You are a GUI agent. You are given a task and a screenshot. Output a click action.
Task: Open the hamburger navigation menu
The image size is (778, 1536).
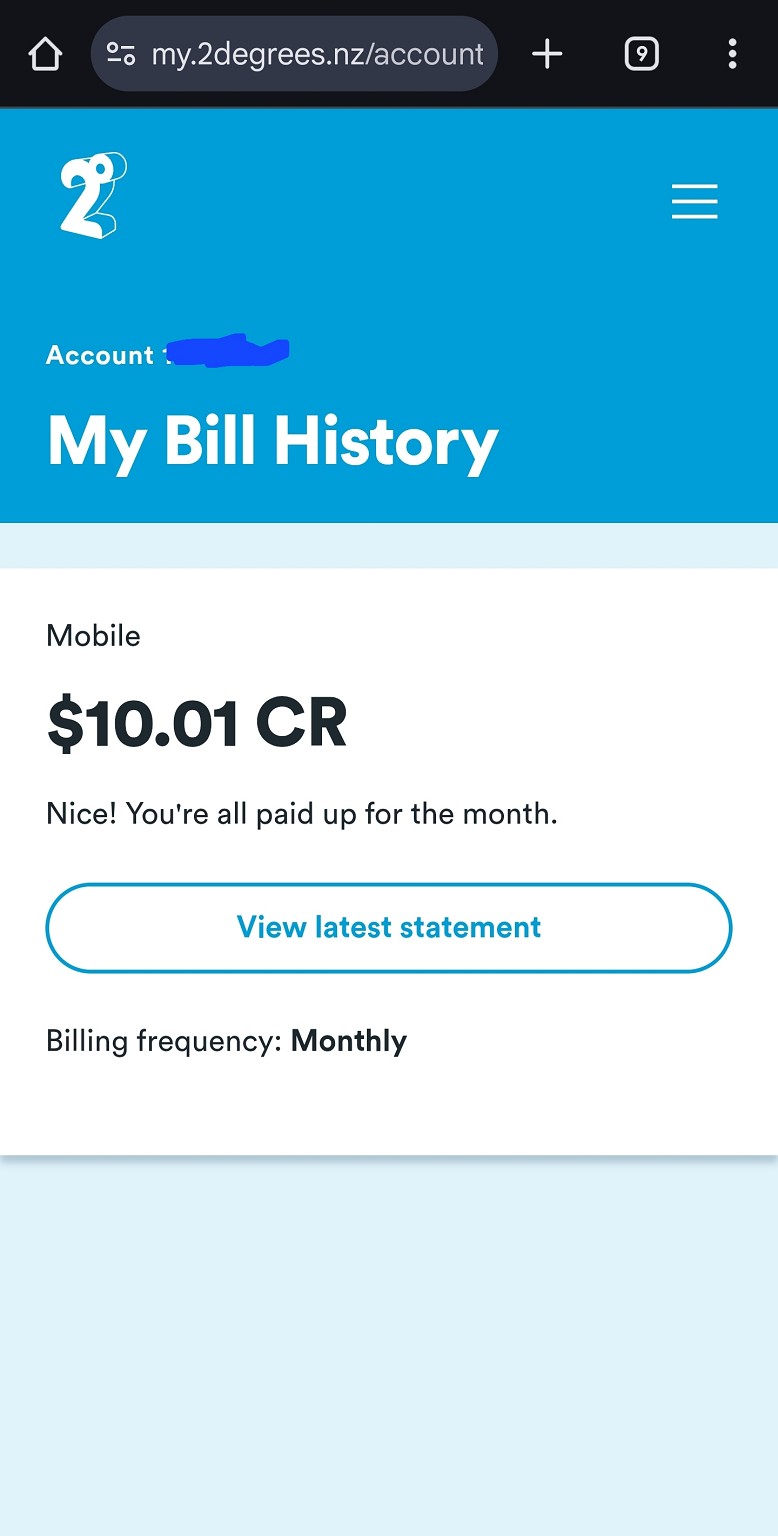click(694, 201)
